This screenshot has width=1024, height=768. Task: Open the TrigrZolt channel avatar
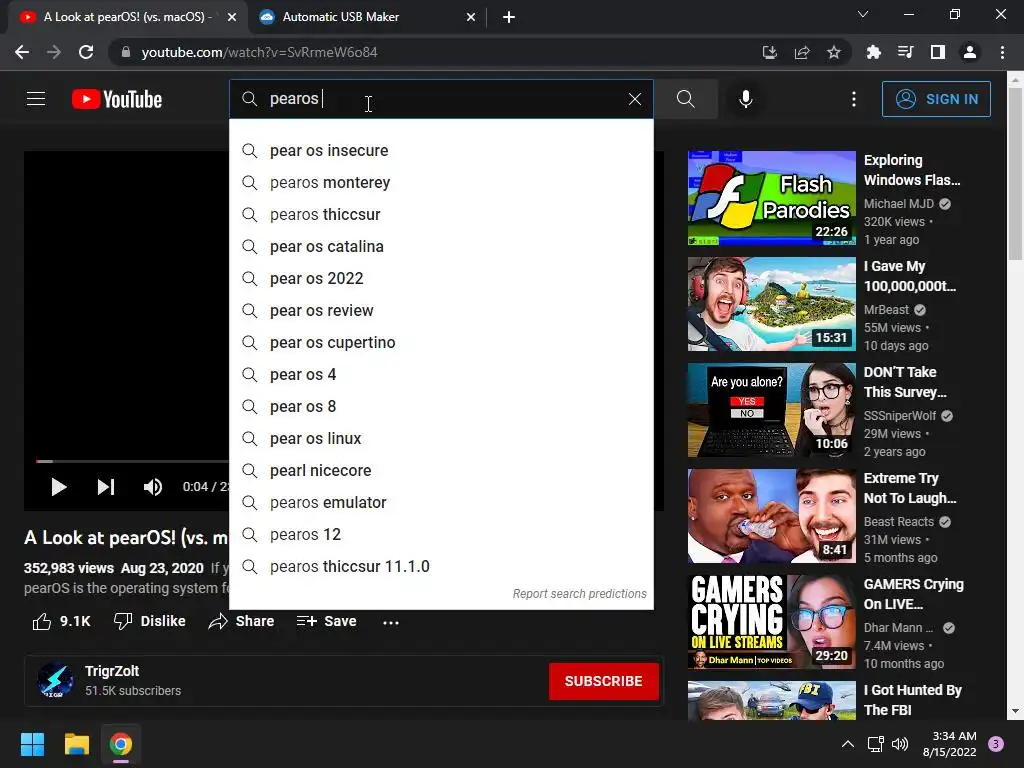pos(56,680)
